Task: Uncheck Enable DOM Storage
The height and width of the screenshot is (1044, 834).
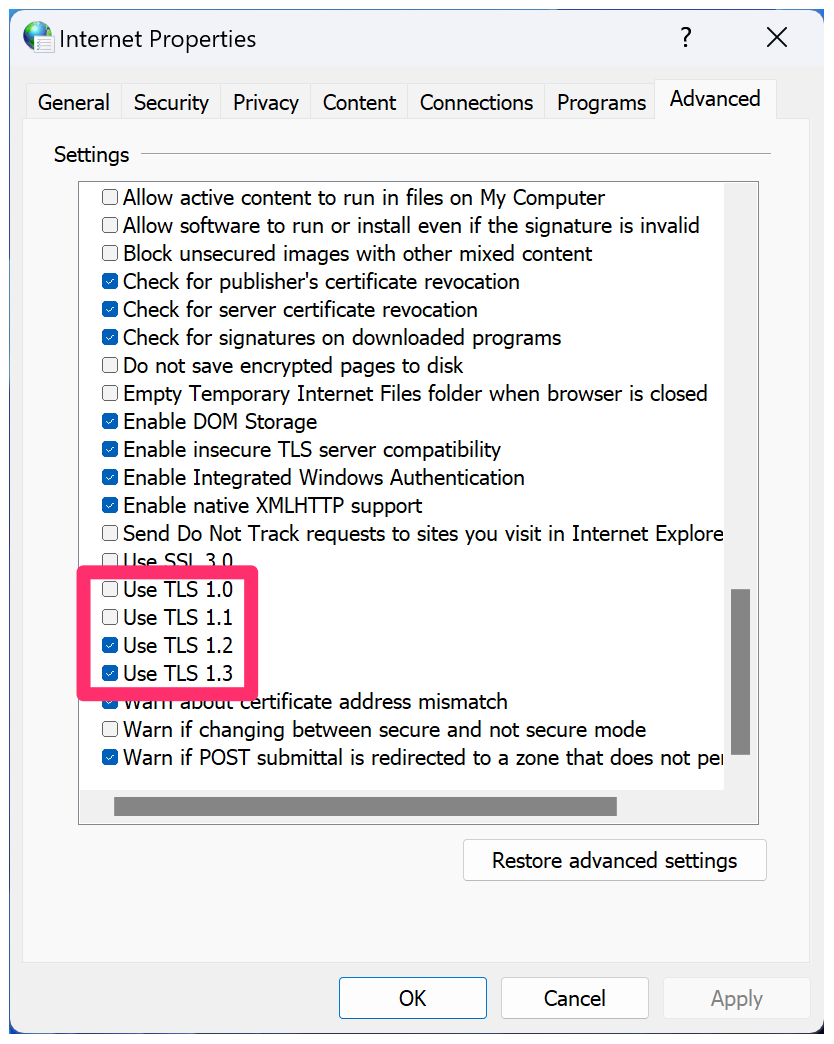Action: [x=110, y=422]
